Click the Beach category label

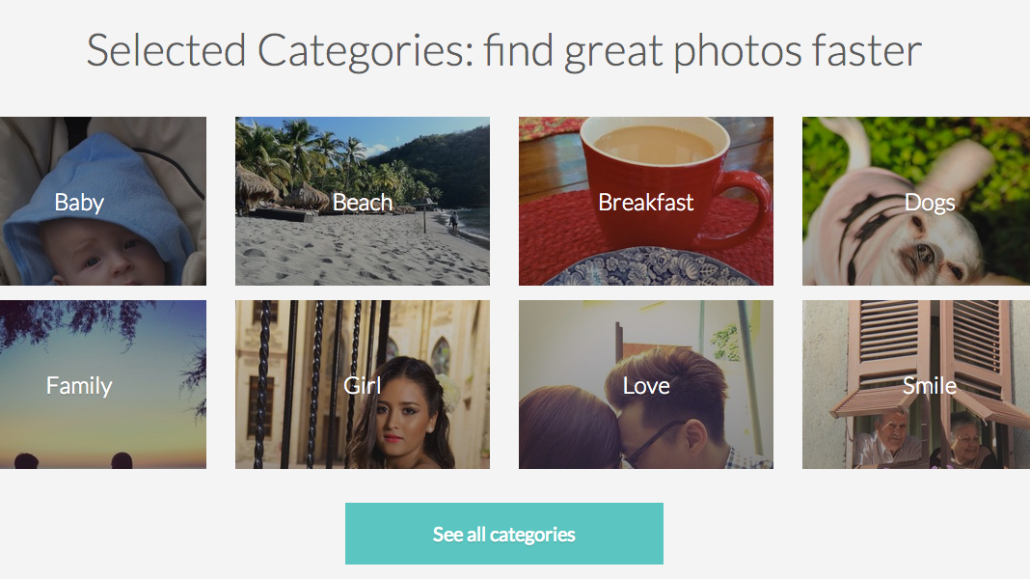[x=362, y=203]
